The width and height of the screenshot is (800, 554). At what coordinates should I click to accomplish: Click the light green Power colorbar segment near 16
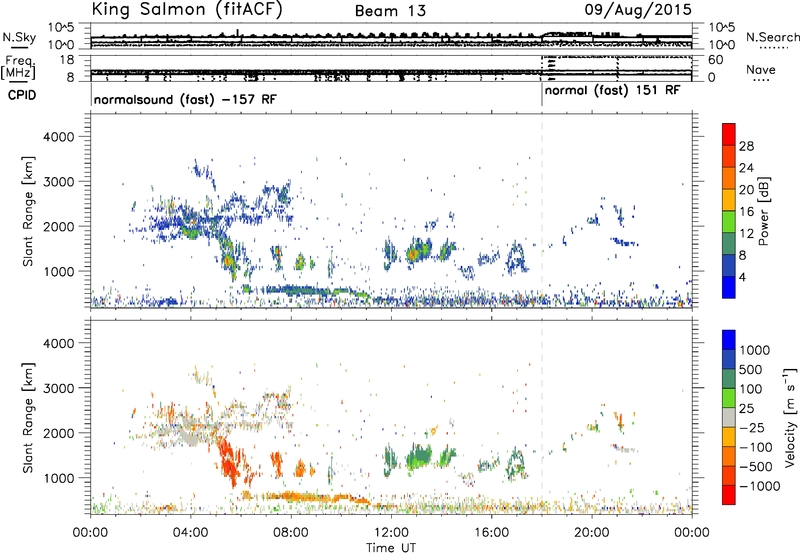point(729,222)
